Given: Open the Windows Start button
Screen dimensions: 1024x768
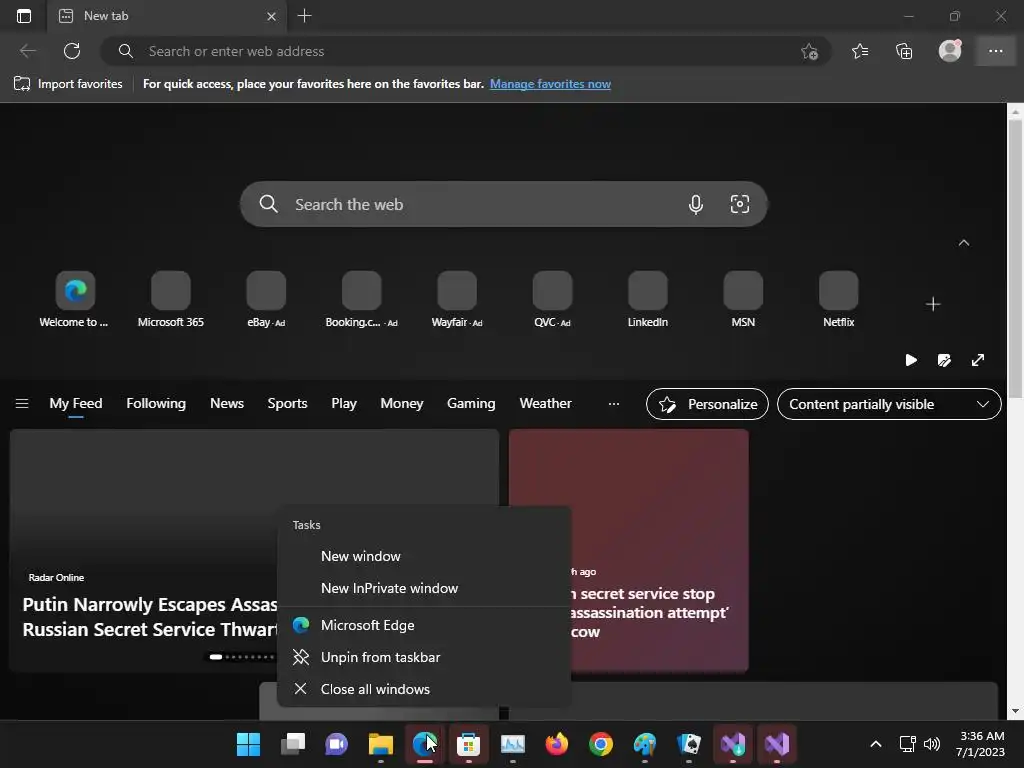Looking at the screenshot, I should pyautogui.click(x=248, y=744).
